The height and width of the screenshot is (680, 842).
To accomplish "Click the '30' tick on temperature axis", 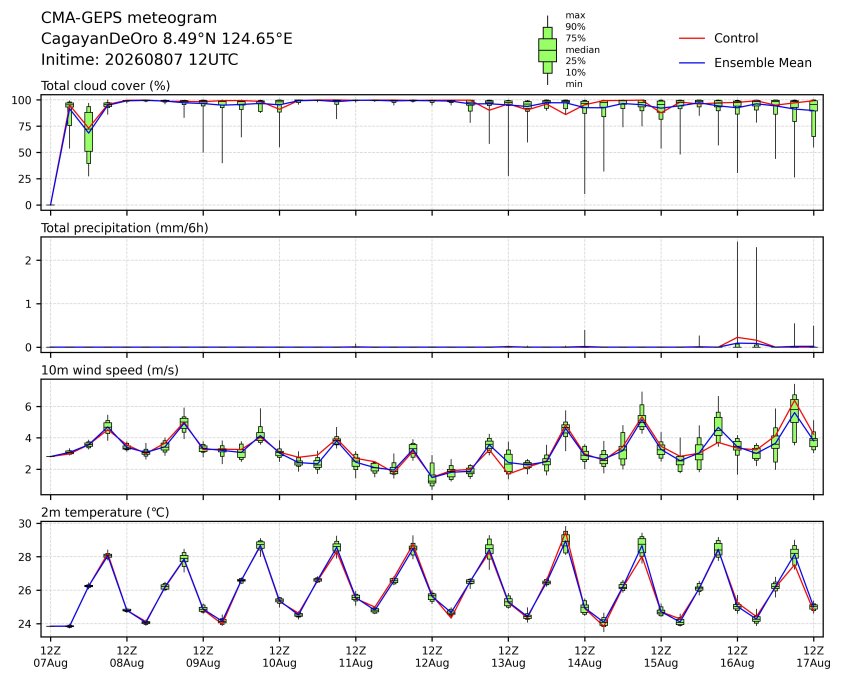I will click(x=26, y=523).
